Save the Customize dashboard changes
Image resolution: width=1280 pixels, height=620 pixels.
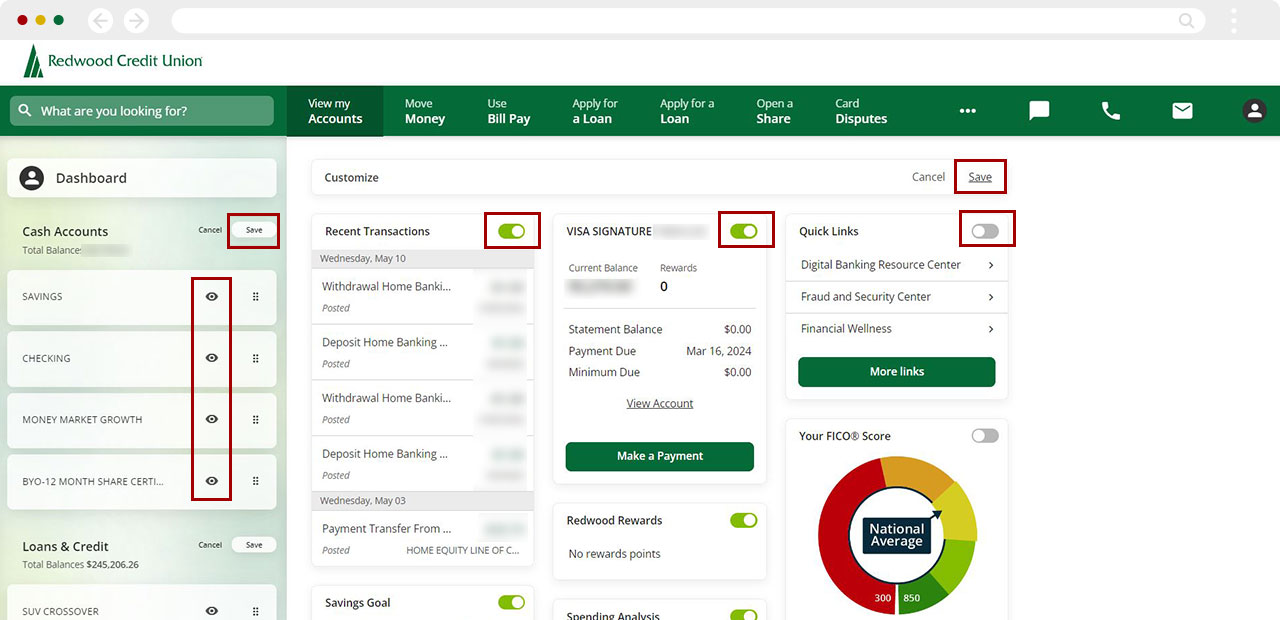pos(980,177)
